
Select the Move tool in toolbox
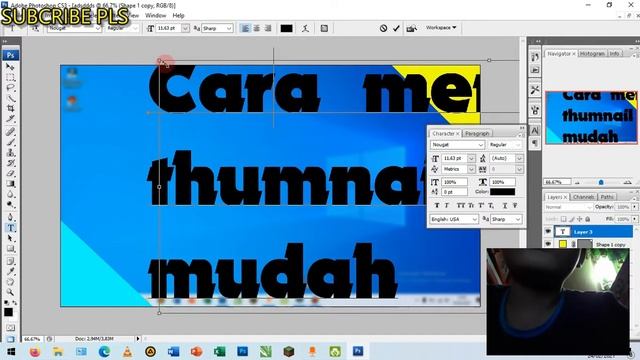tap(10, 67)
